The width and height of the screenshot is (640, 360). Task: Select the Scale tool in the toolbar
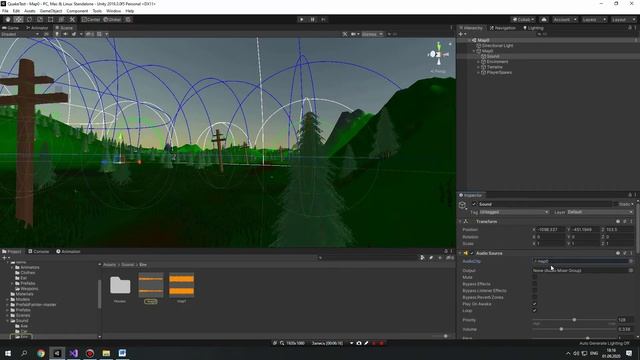[40, 20]
